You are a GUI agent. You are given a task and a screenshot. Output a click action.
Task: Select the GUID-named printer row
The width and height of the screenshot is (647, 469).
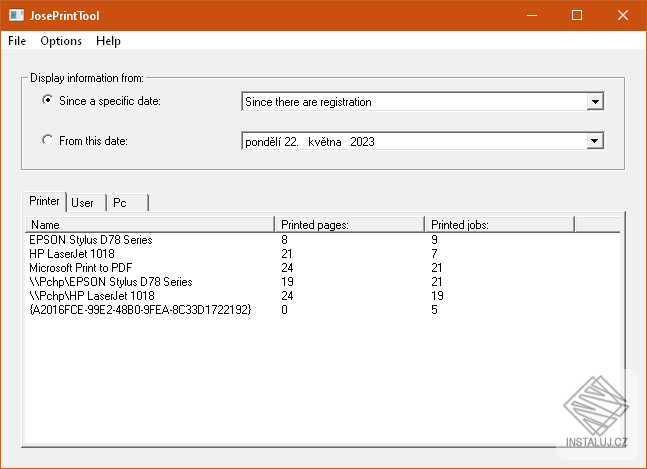point(140,310)
